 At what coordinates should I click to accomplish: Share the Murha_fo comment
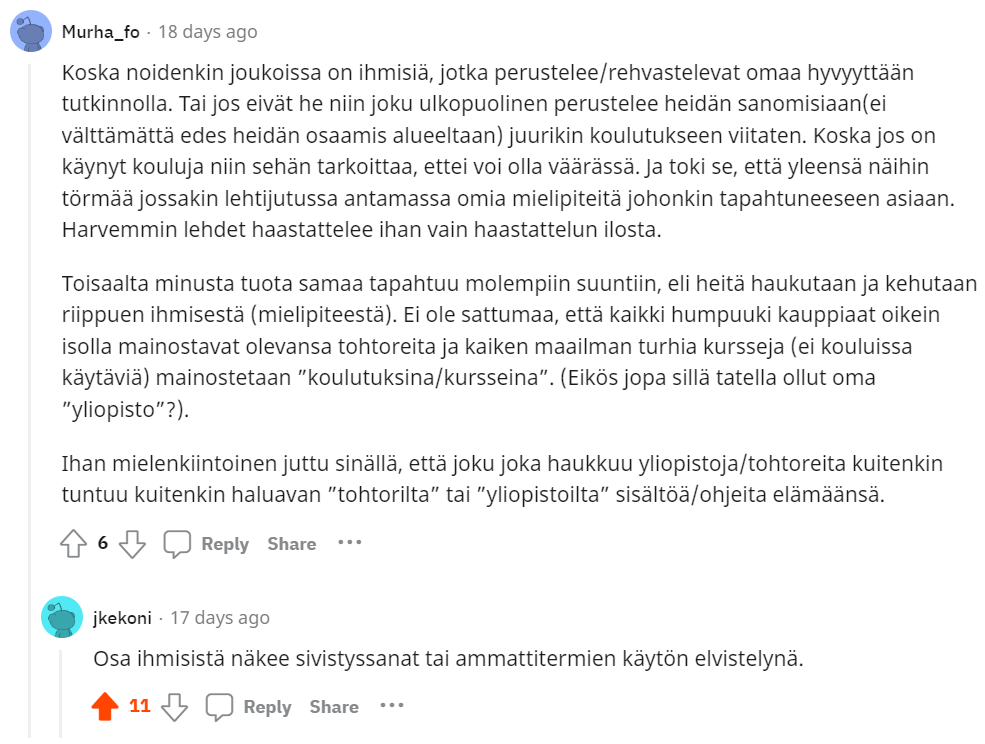click(x=292, y=544)
